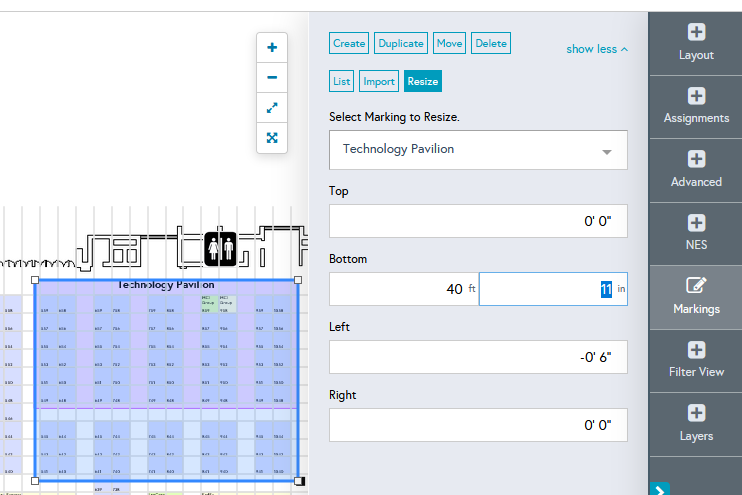Open the Layers sidebar panel

[696, 424]
